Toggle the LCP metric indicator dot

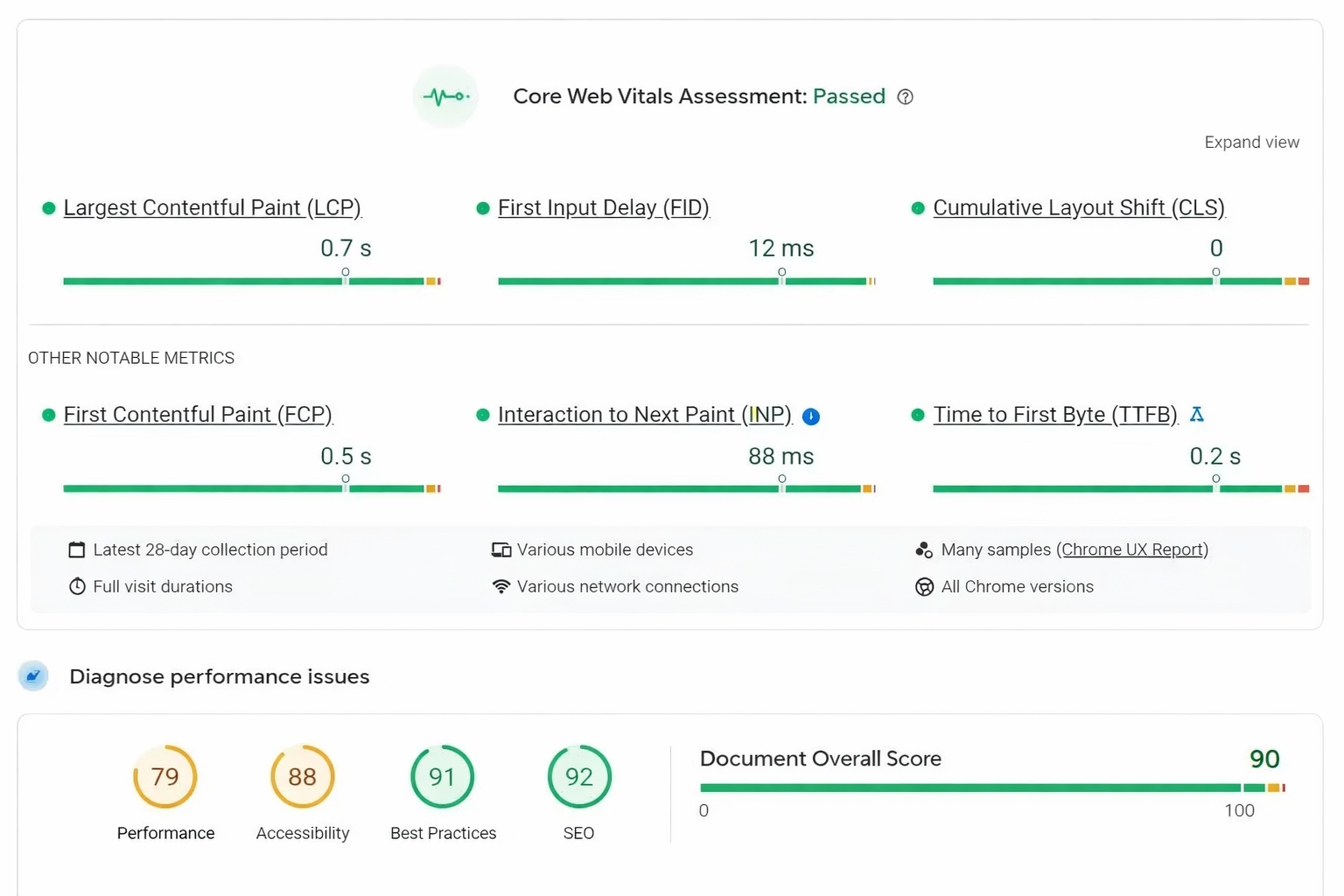pos(49,207)
